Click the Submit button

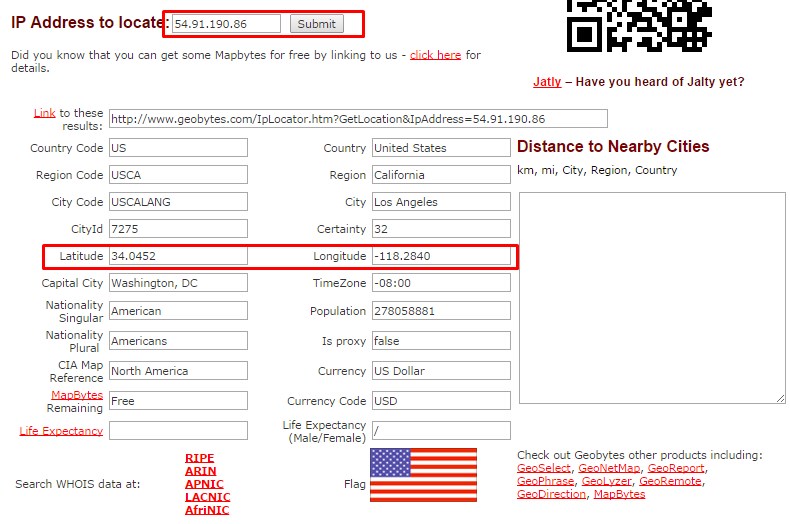[316, 24]
